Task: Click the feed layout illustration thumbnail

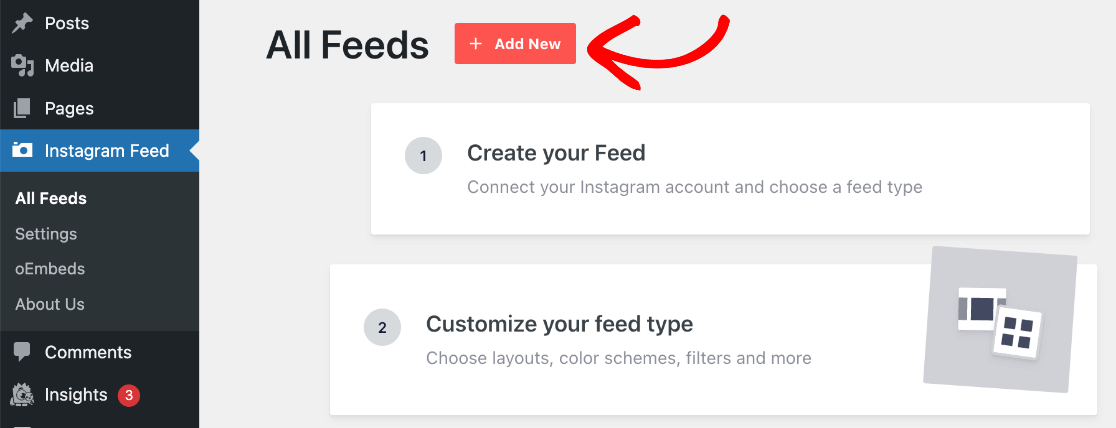Action: point(999,320)
